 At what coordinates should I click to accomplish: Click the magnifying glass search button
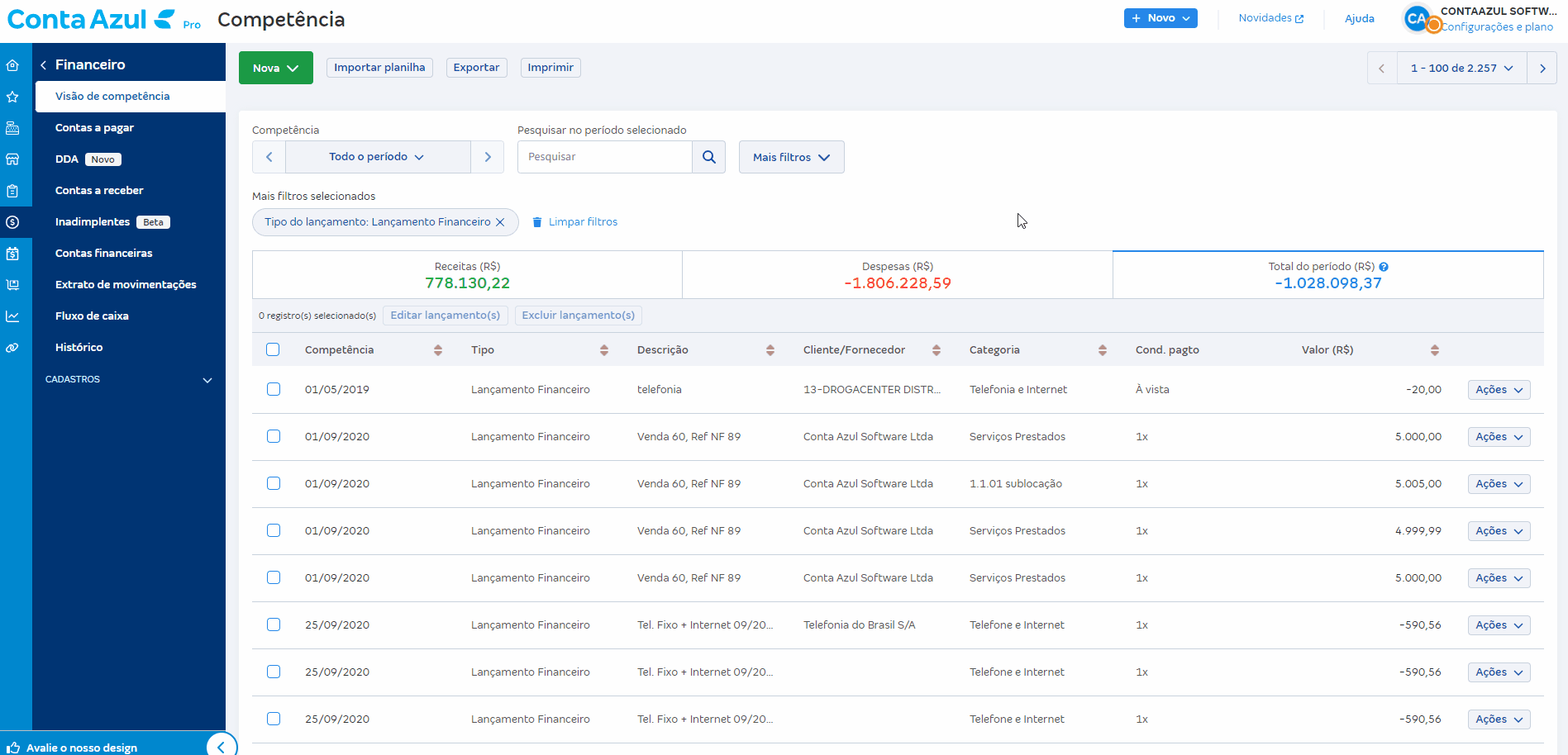(x=708, y=157)
